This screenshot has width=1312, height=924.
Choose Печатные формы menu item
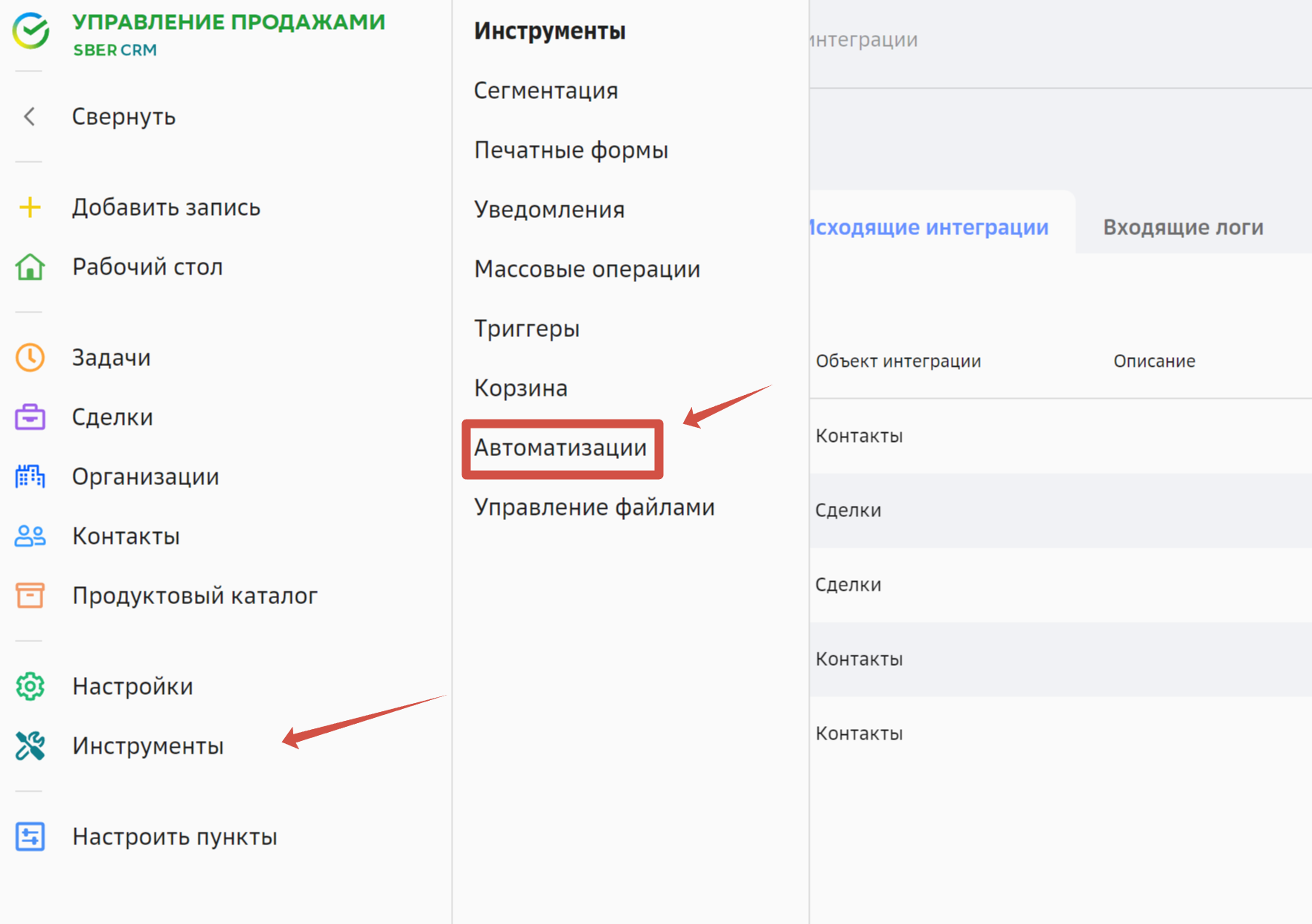point(571,150)
